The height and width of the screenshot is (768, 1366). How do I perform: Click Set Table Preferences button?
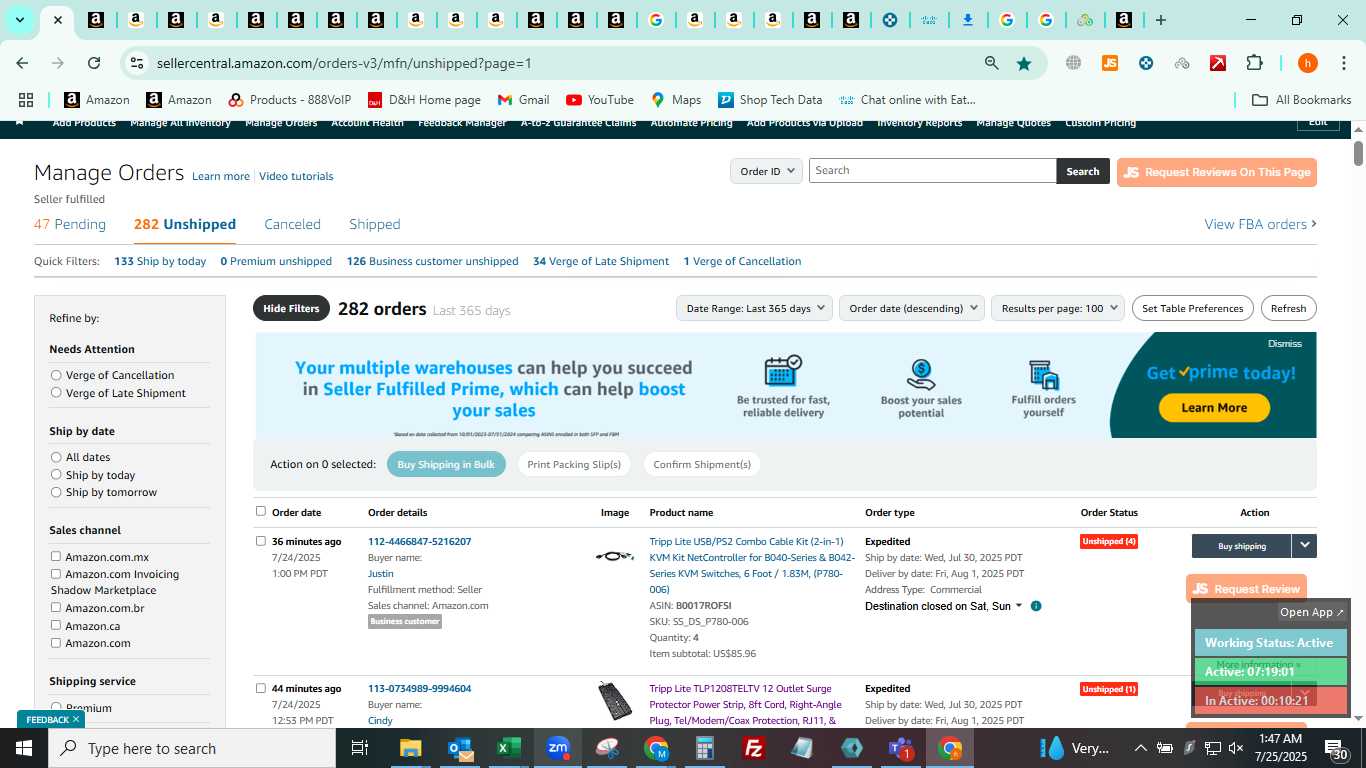[1193, 308]
